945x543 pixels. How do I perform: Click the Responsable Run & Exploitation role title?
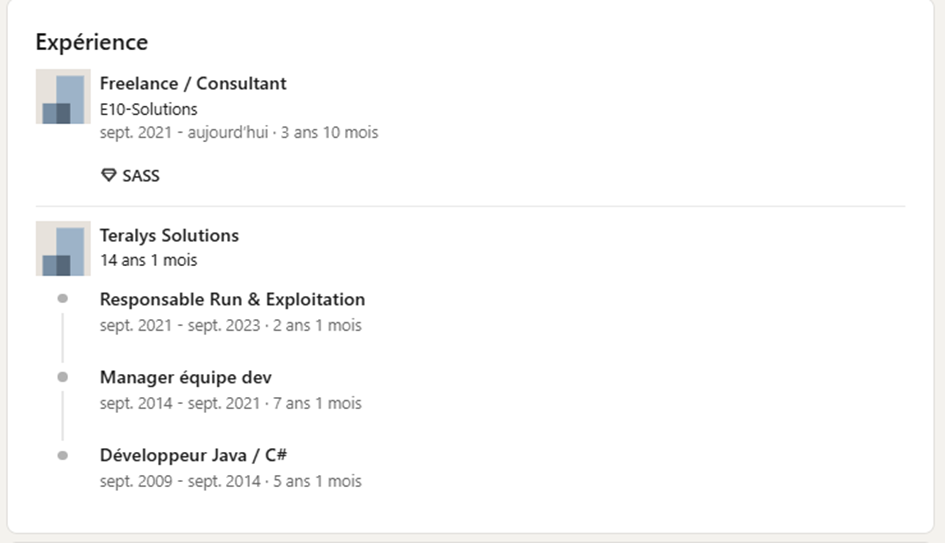pyautogui.click(x=232, y=299)
